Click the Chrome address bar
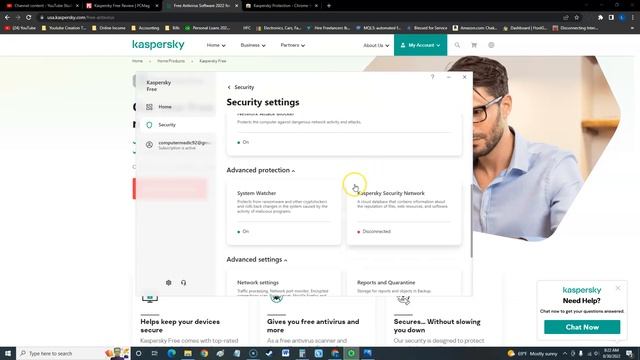The image size is (640, 360). [300, 18]
